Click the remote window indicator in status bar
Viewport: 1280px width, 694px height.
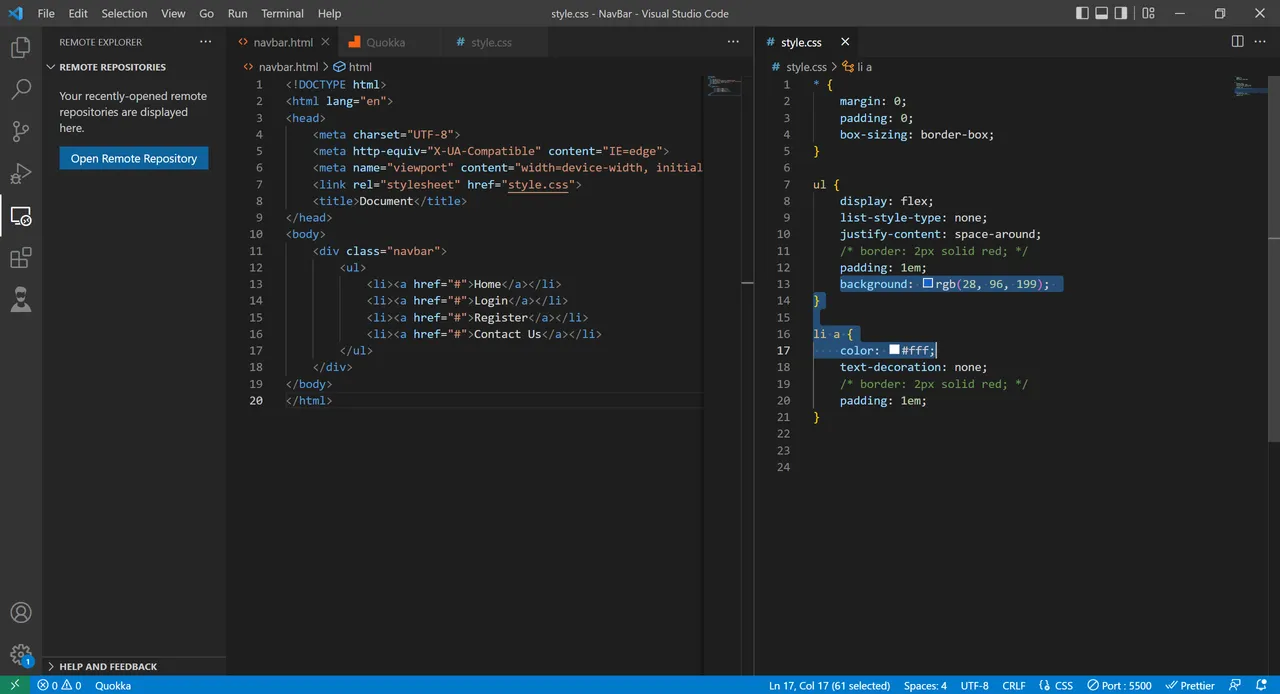pos(15,685)
